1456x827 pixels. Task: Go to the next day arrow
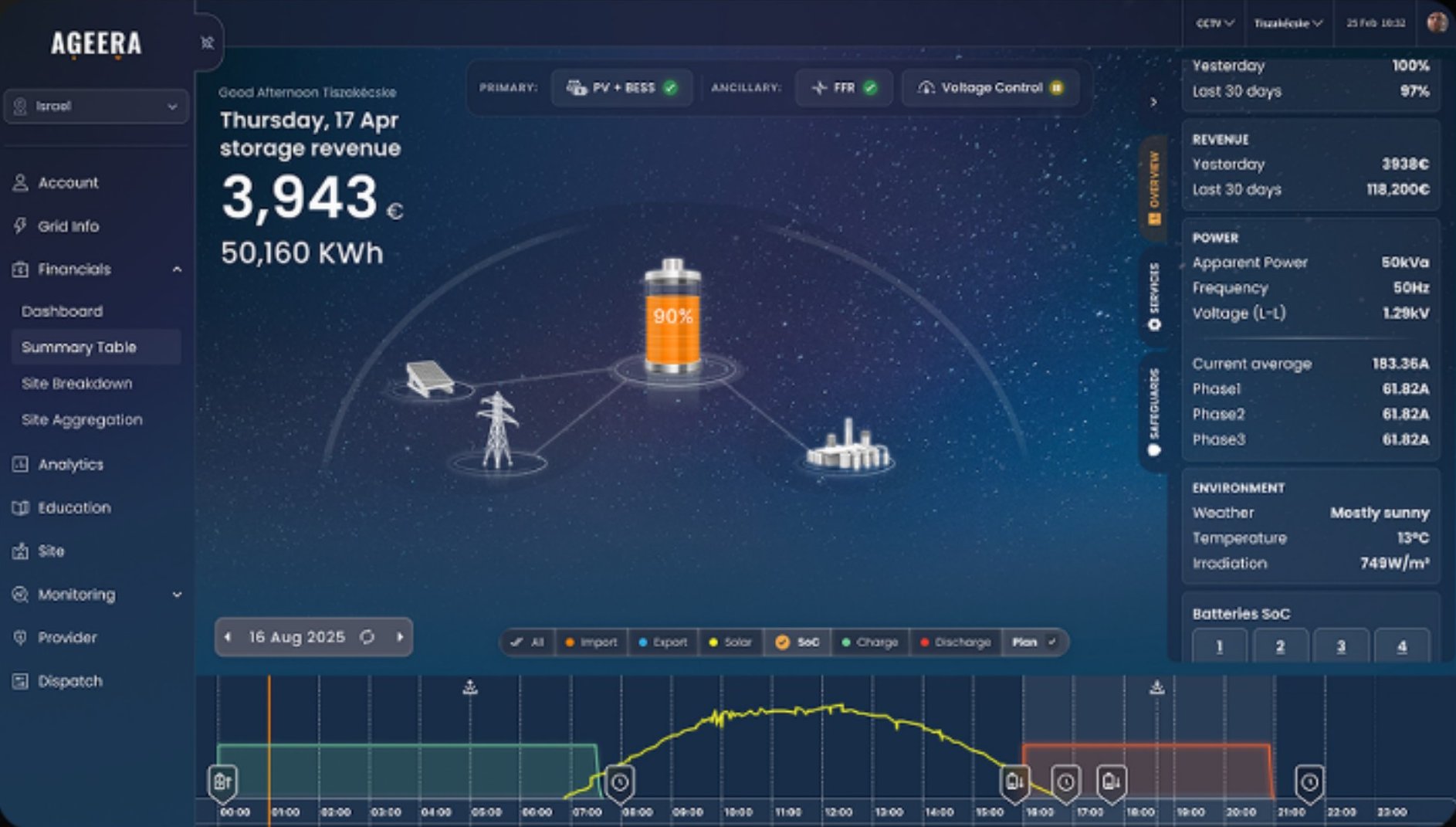[x=400, y=638]
